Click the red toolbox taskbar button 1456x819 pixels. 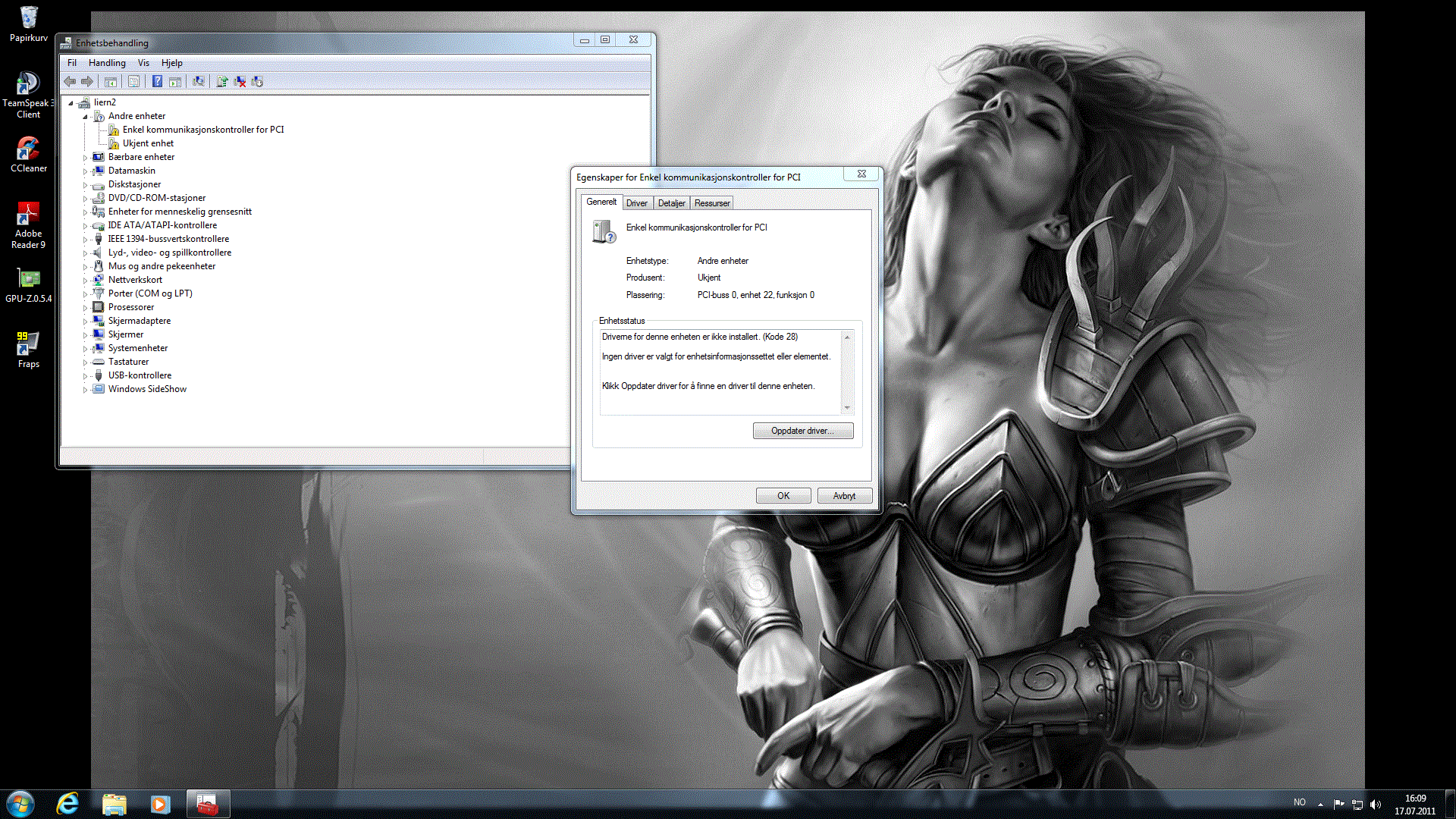pos(207,804)
